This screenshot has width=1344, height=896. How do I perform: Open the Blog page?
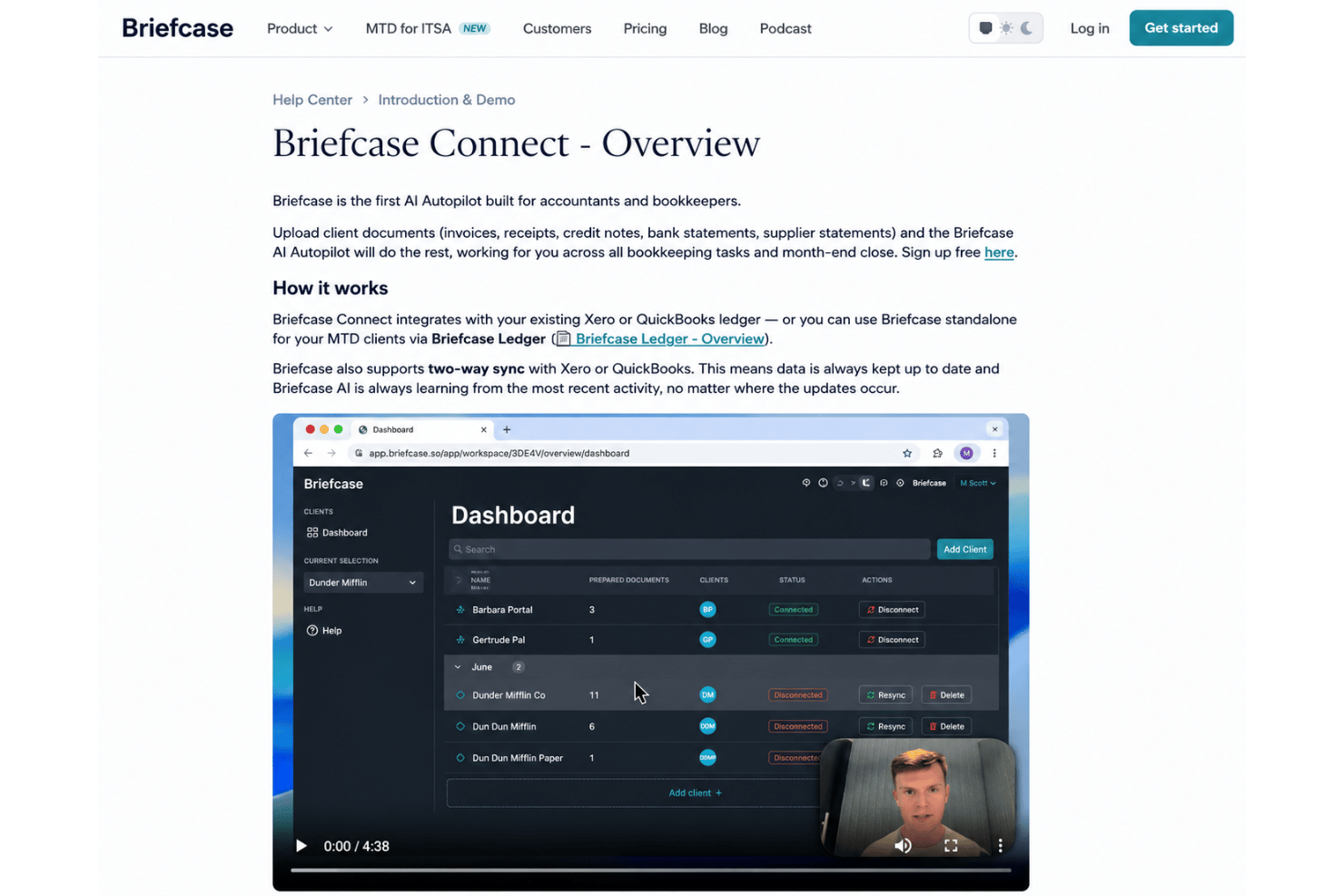point(713,28)
